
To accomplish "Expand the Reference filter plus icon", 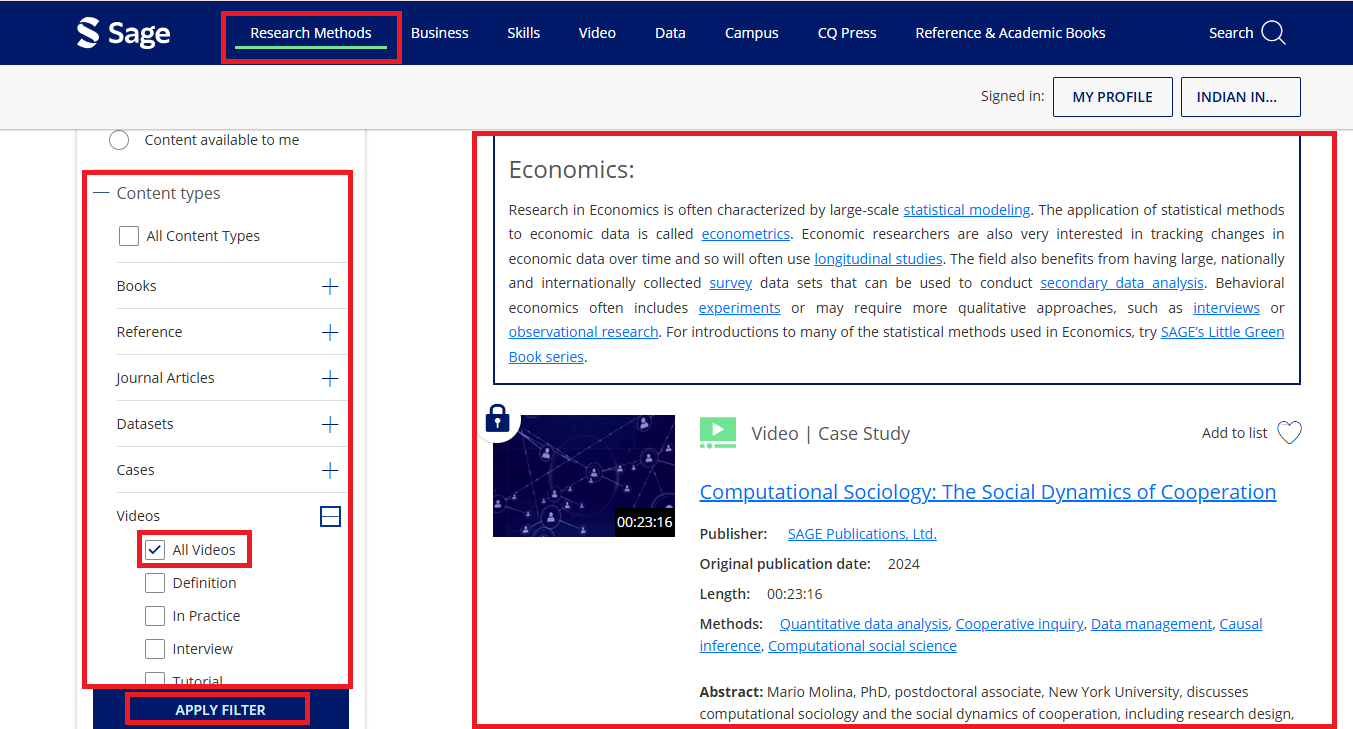I will pos(330,333).
